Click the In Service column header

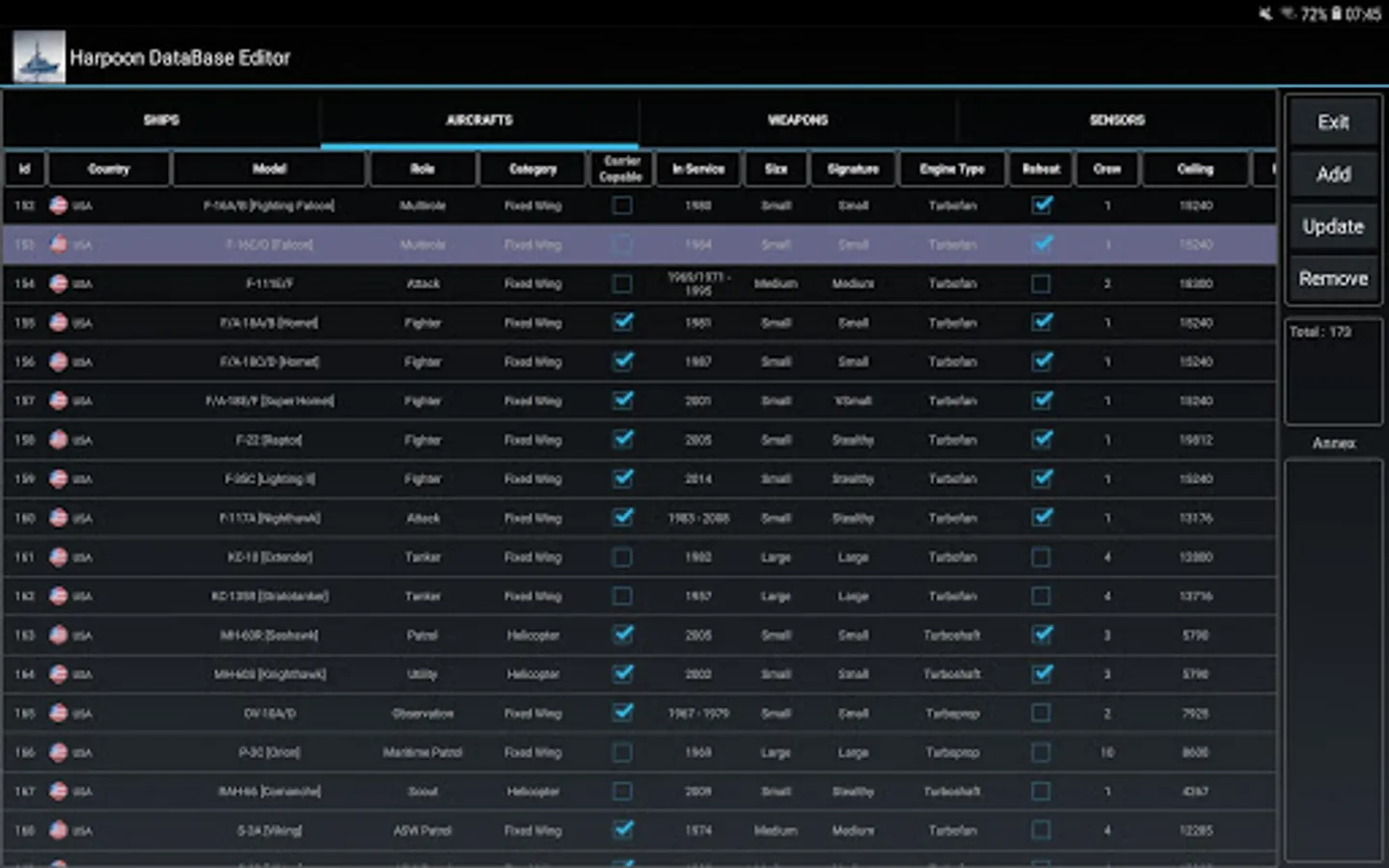point(698,169)
